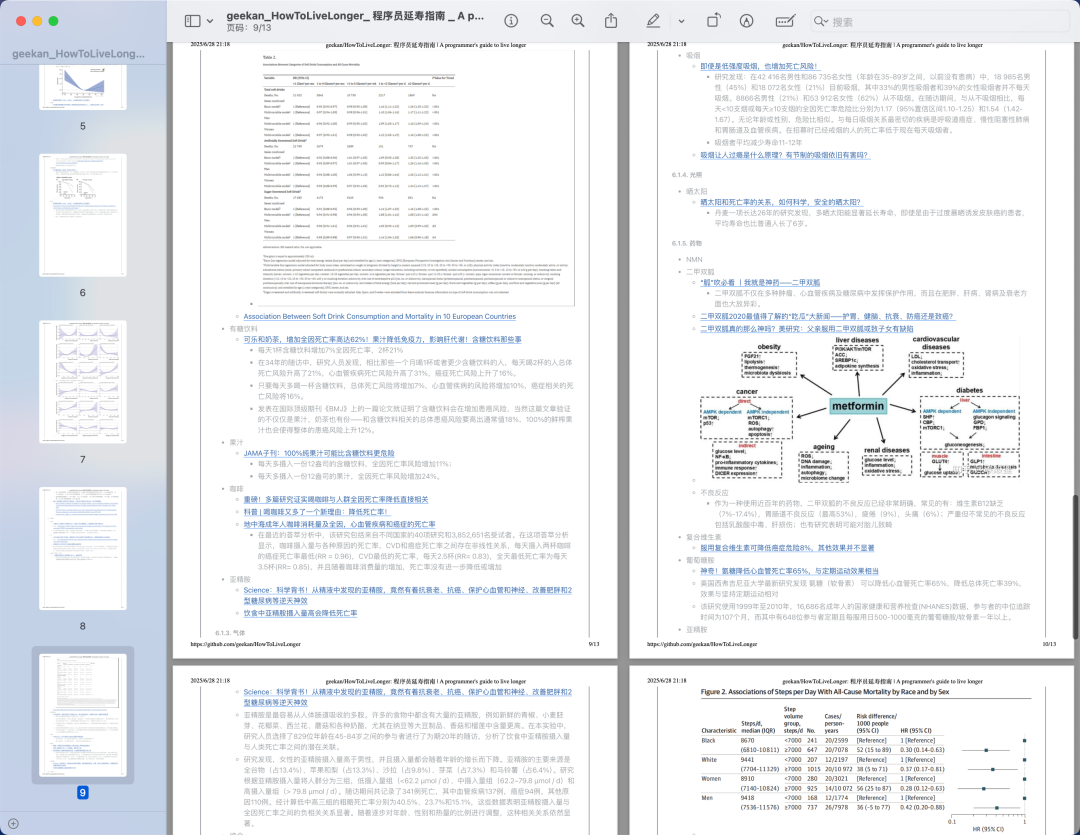Select page 5 thumbnail
This screenshot has width=1080, height=835.
pyautogui.click(x=83, y=87)
